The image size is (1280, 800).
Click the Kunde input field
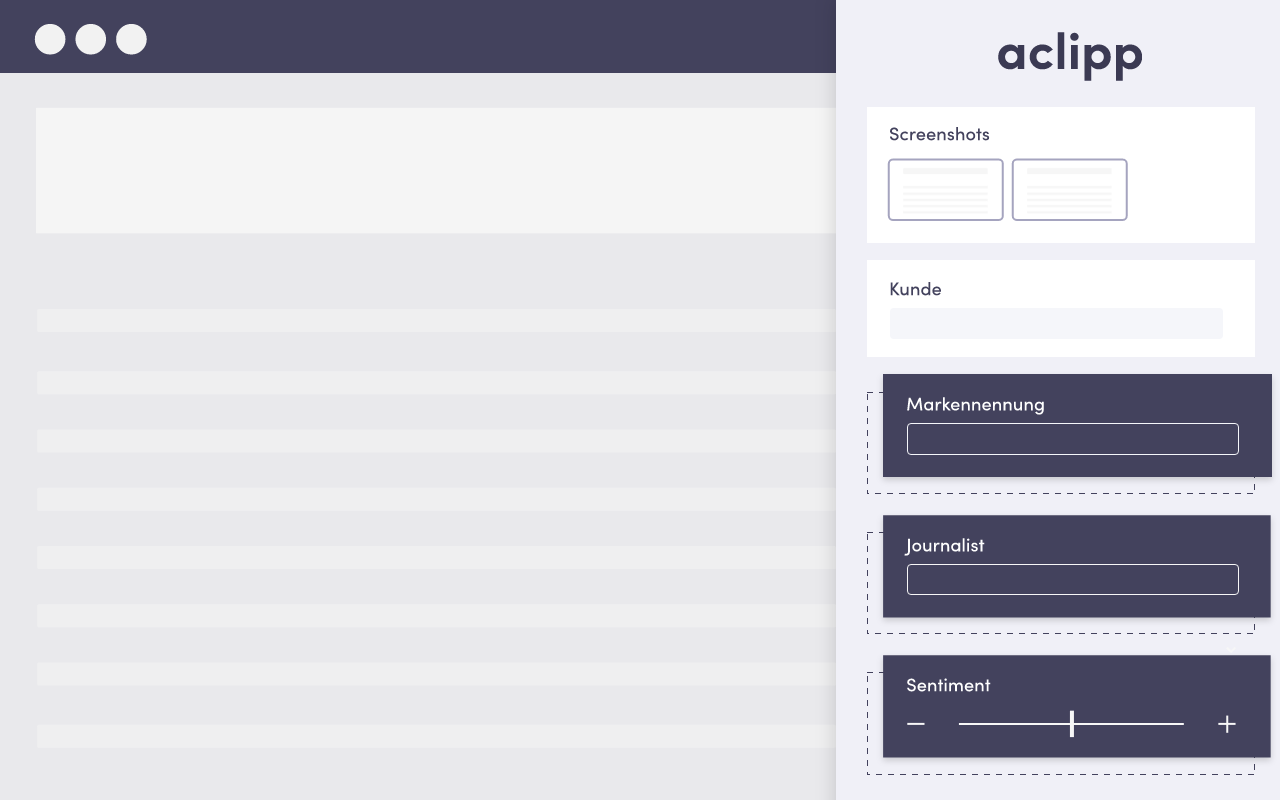1056,323
